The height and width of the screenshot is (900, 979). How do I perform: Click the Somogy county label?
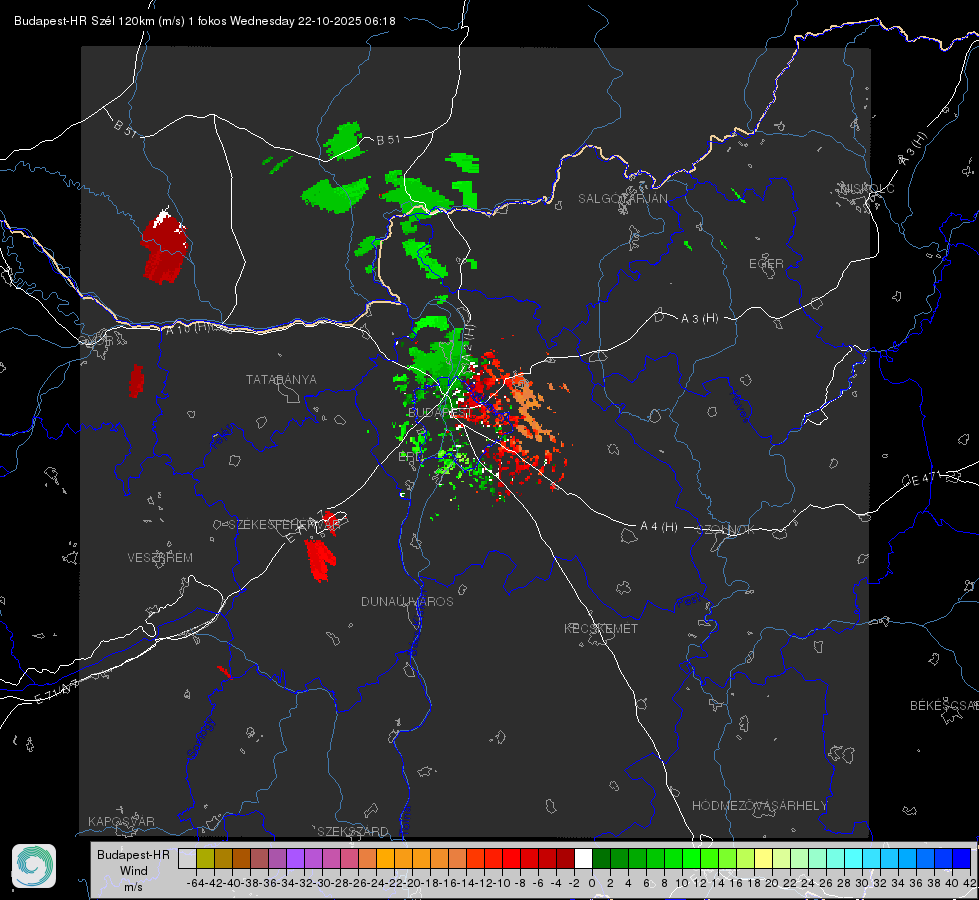[200, 738]
